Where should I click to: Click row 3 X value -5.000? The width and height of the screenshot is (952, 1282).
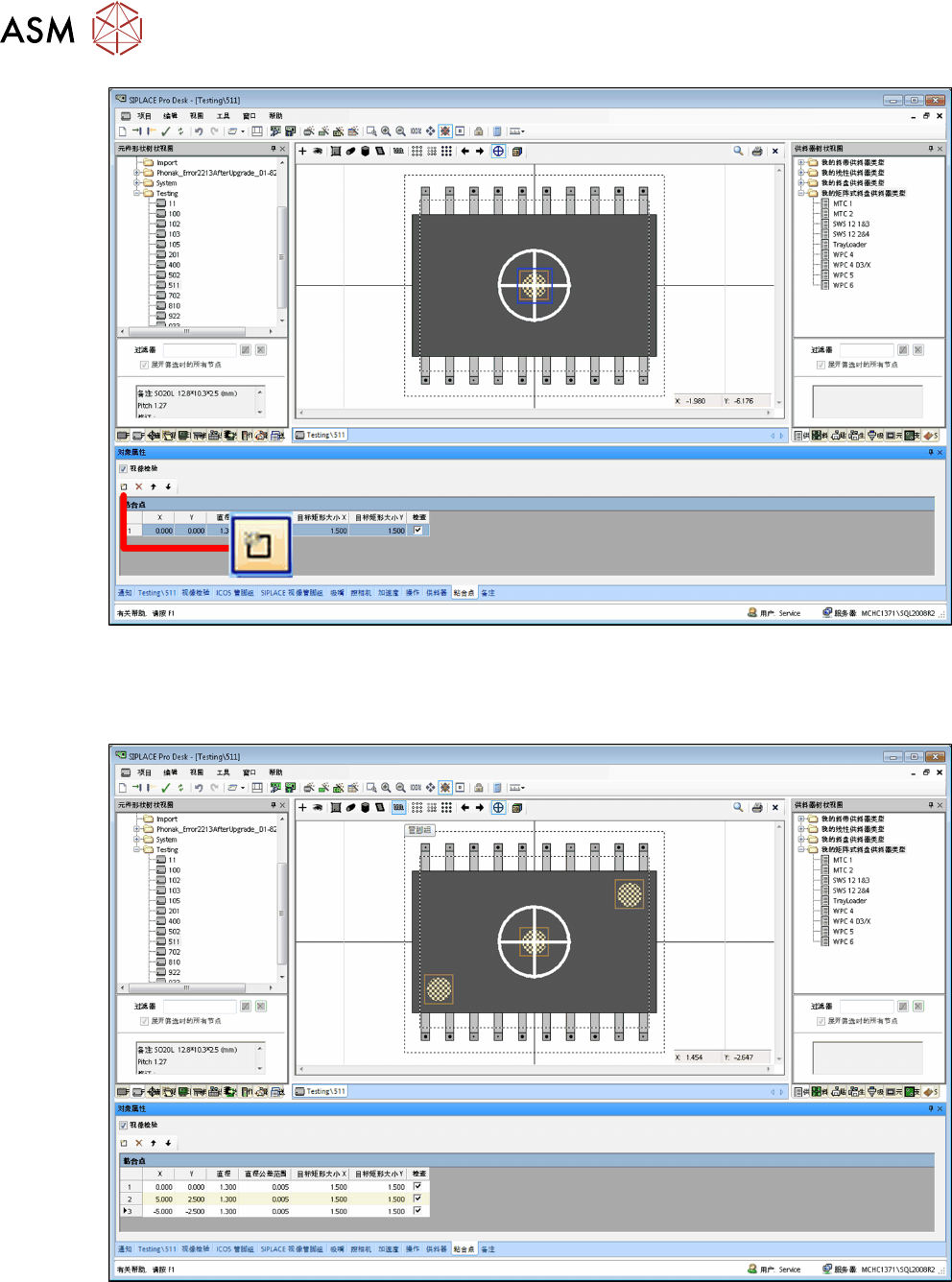(159, 1211)
